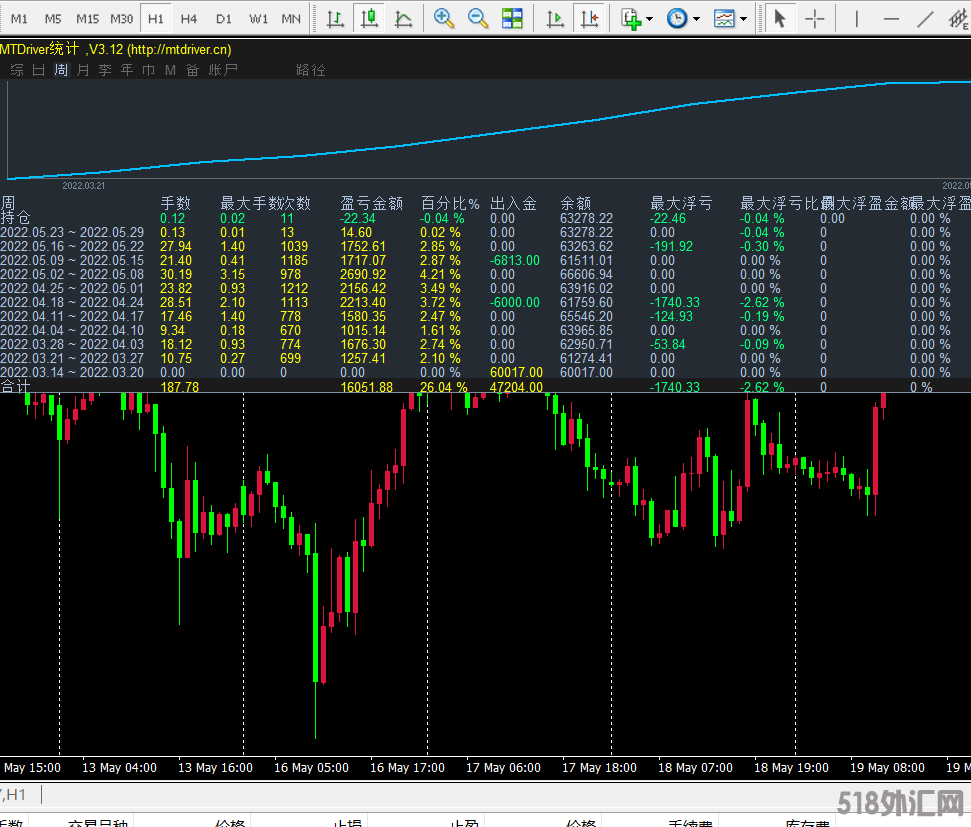Viewport: 971px width, 827px height.
Task: Pick the trendline drawing tool
Action: point(927,18)
